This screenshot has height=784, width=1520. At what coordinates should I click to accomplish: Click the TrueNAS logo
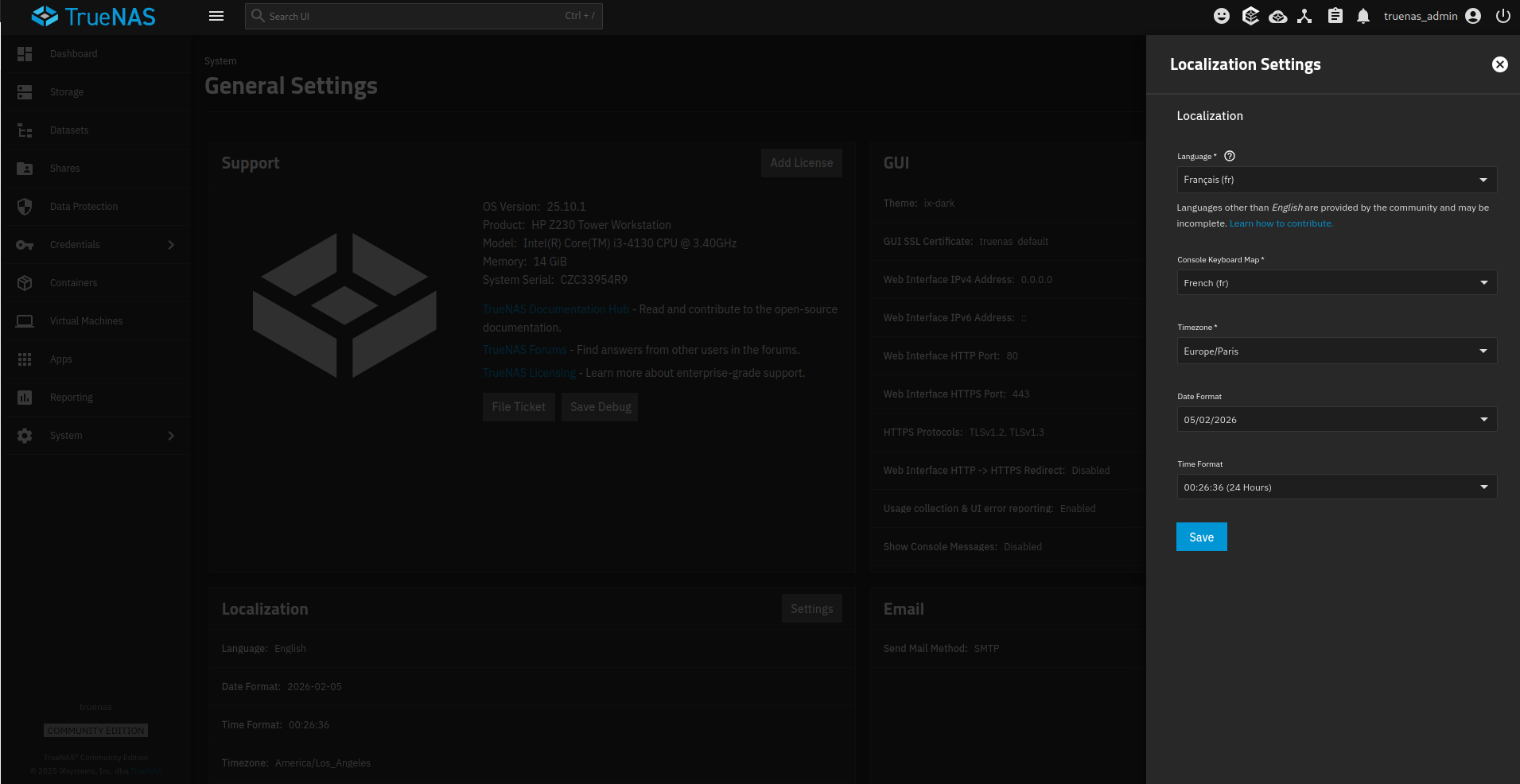click(x=94, y=16)
